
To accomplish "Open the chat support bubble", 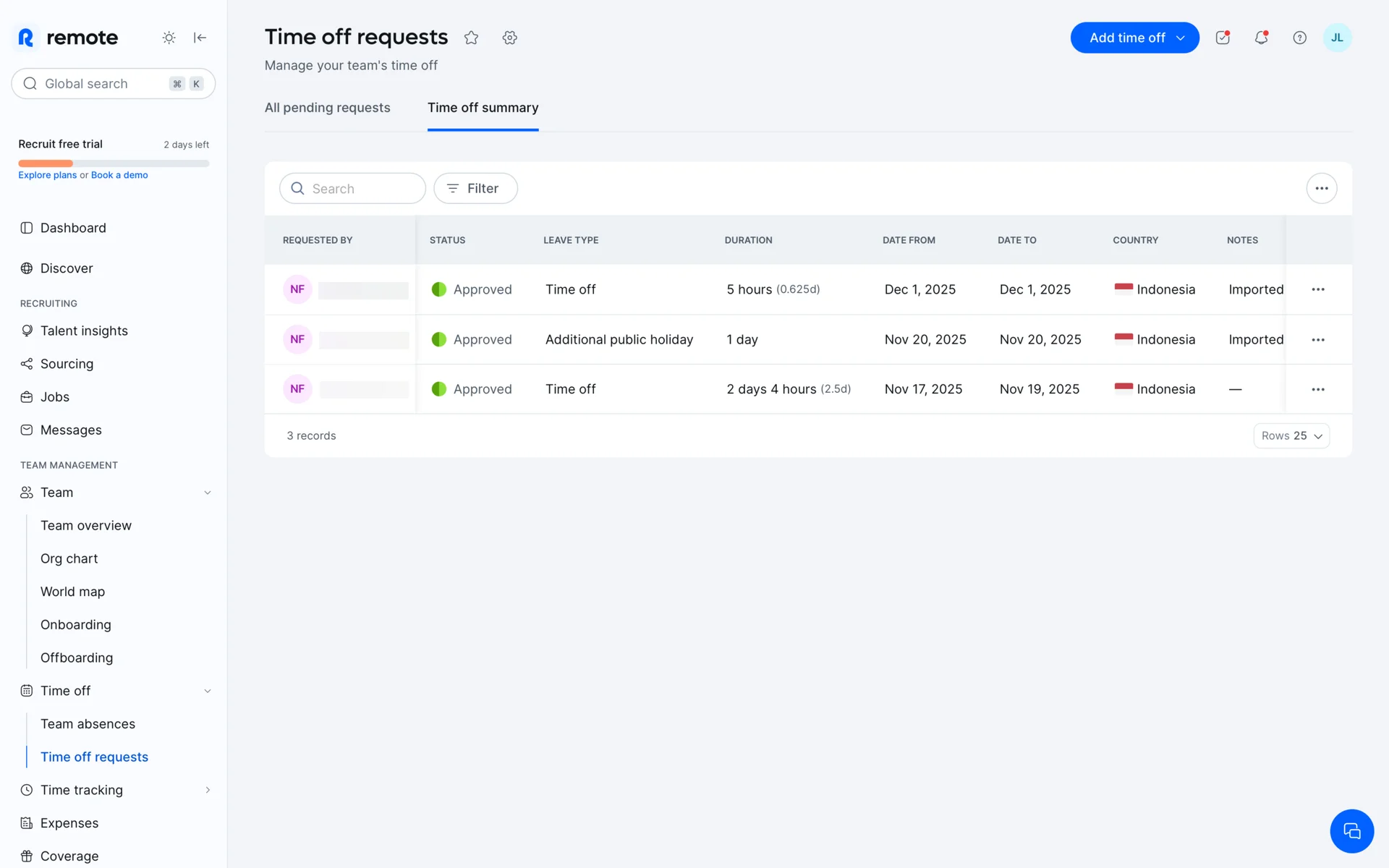I will click(x=1351, y=830).
